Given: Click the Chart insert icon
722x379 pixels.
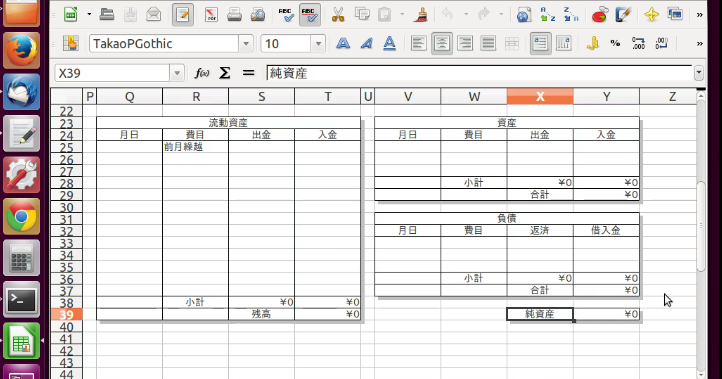Looking at the screenshot, I should [x=599, y=15].
